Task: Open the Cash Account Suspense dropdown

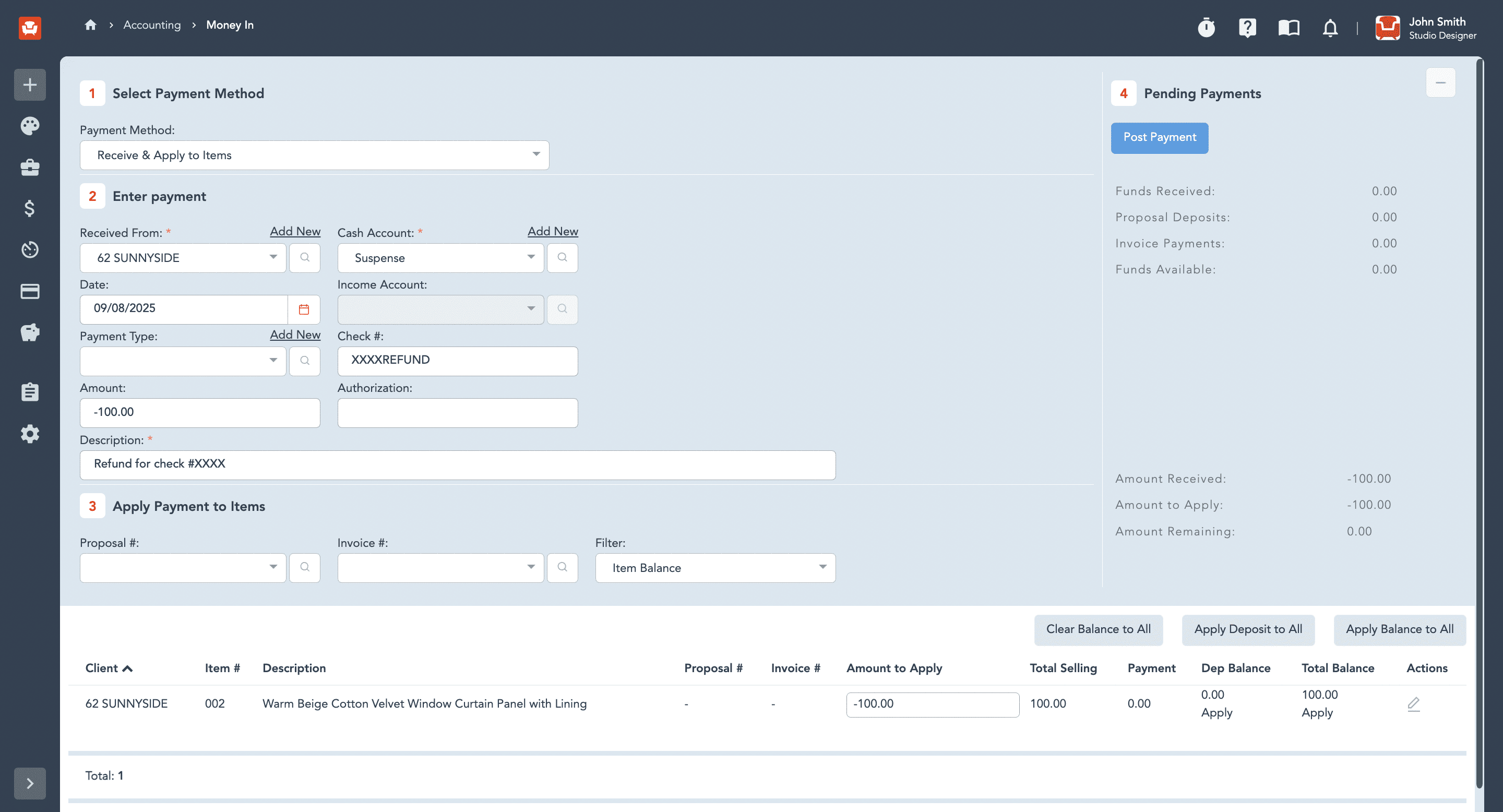Action: tap(440, 257)
